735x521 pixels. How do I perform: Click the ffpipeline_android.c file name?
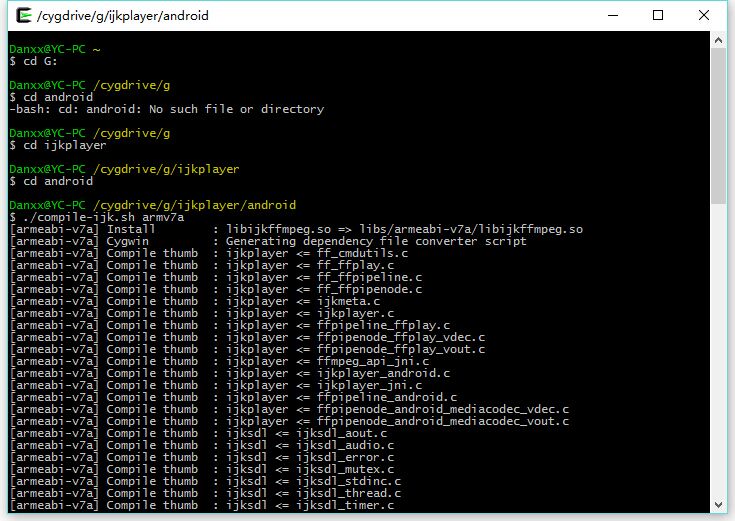(387, 398)
